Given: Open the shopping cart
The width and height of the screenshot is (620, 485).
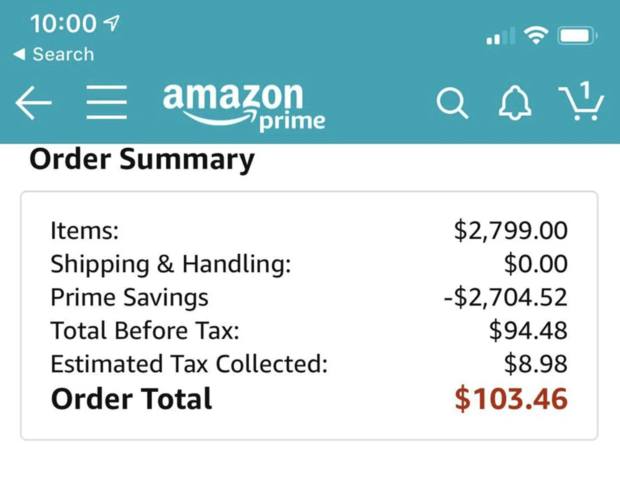Looking at the screenshot, I should coord(581,102).
